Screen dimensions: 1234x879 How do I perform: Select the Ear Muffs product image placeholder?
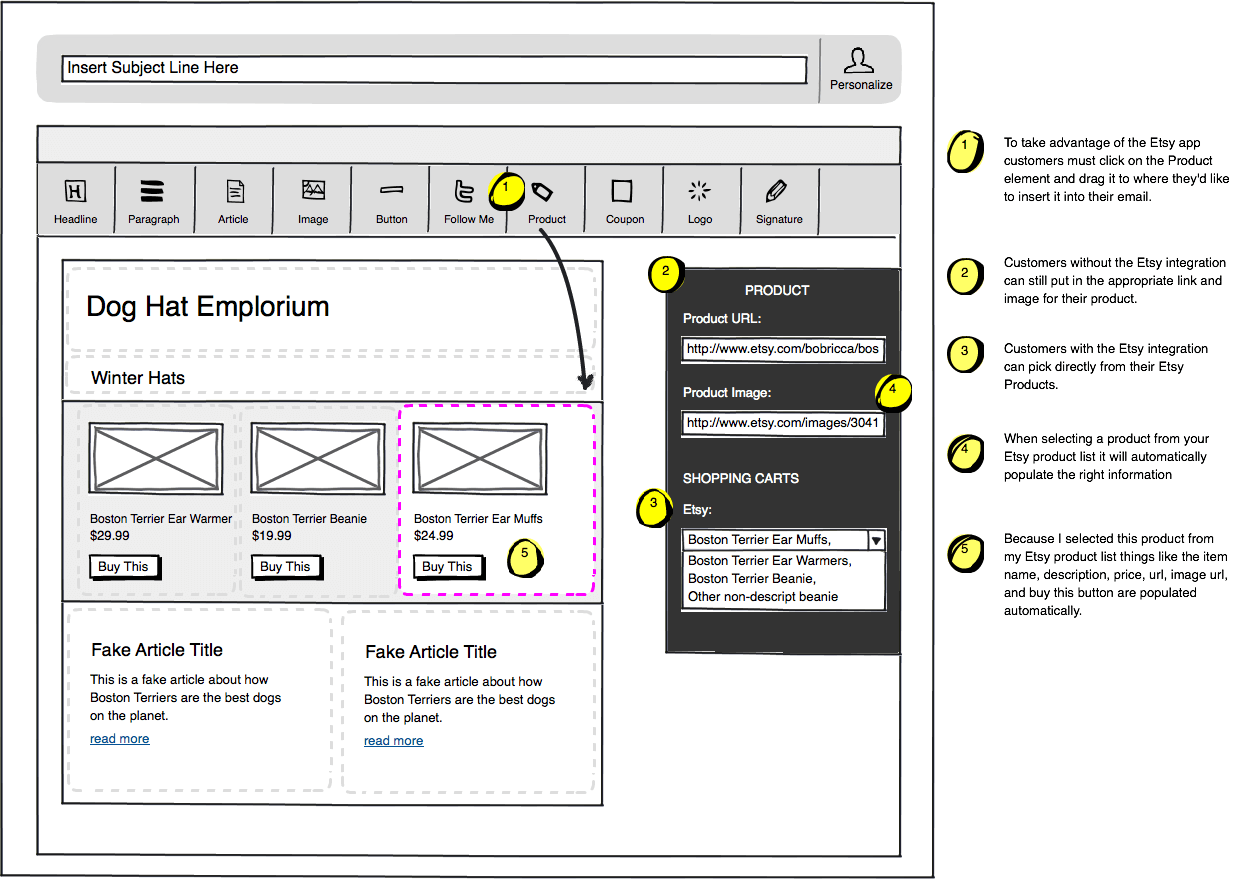click(480, 458)
